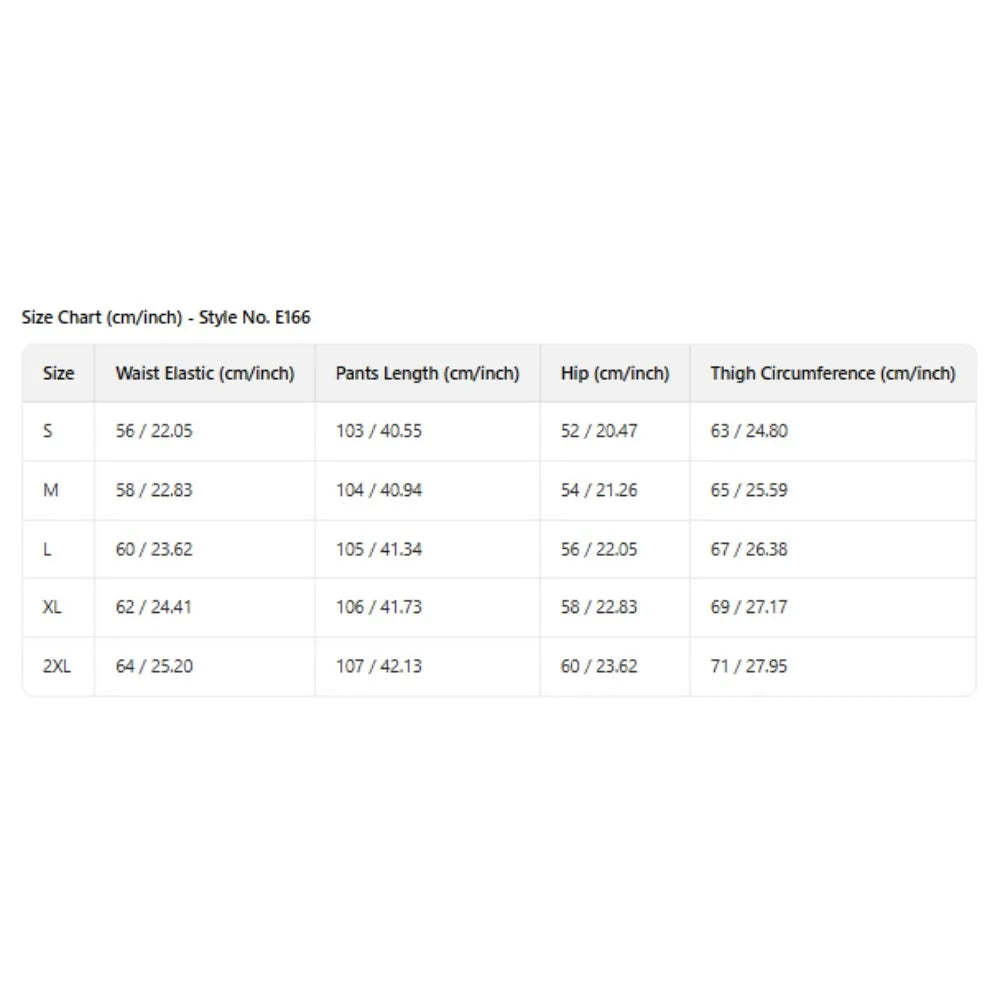Click pants length value 107 / 42.13
Screen dimensions: 1000x1000
click(x=379, y=666)
